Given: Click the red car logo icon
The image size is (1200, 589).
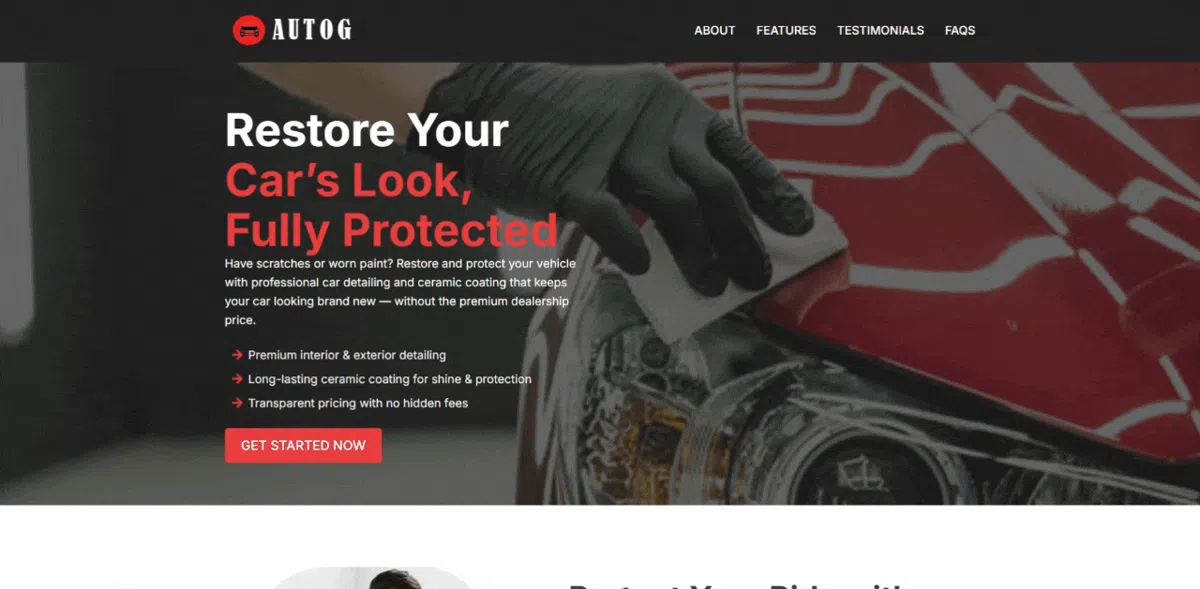Looking at the screenshot, I should (248, 30).
